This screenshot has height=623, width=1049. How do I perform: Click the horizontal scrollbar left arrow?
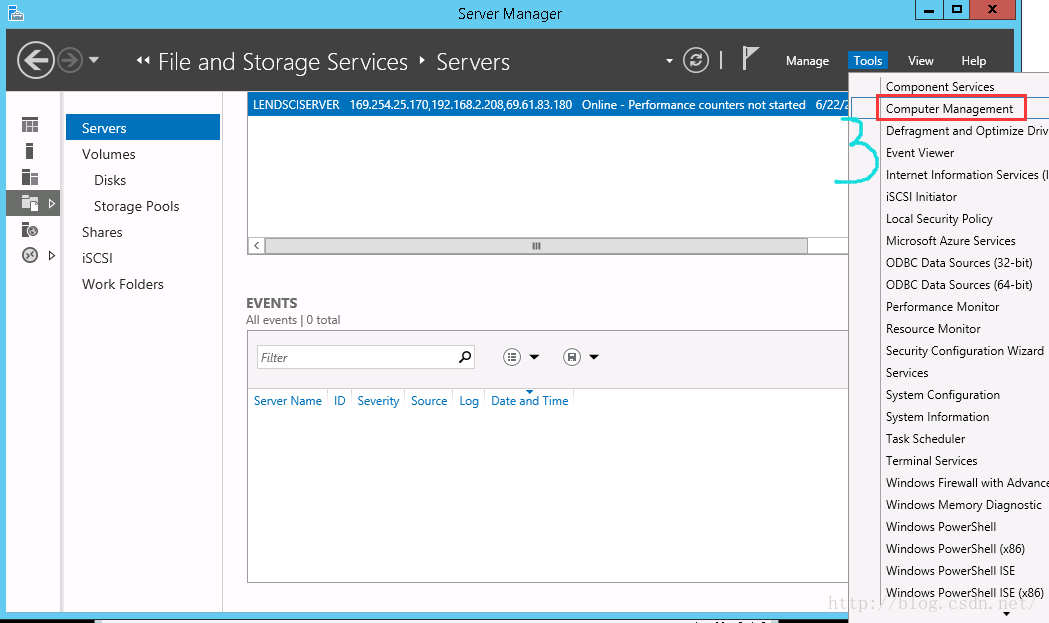256,246
